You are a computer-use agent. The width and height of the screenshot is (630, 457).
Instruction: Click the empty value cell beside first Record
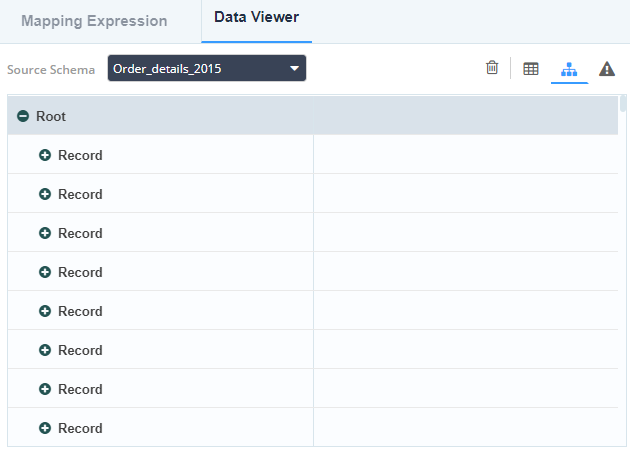point(466,154)
